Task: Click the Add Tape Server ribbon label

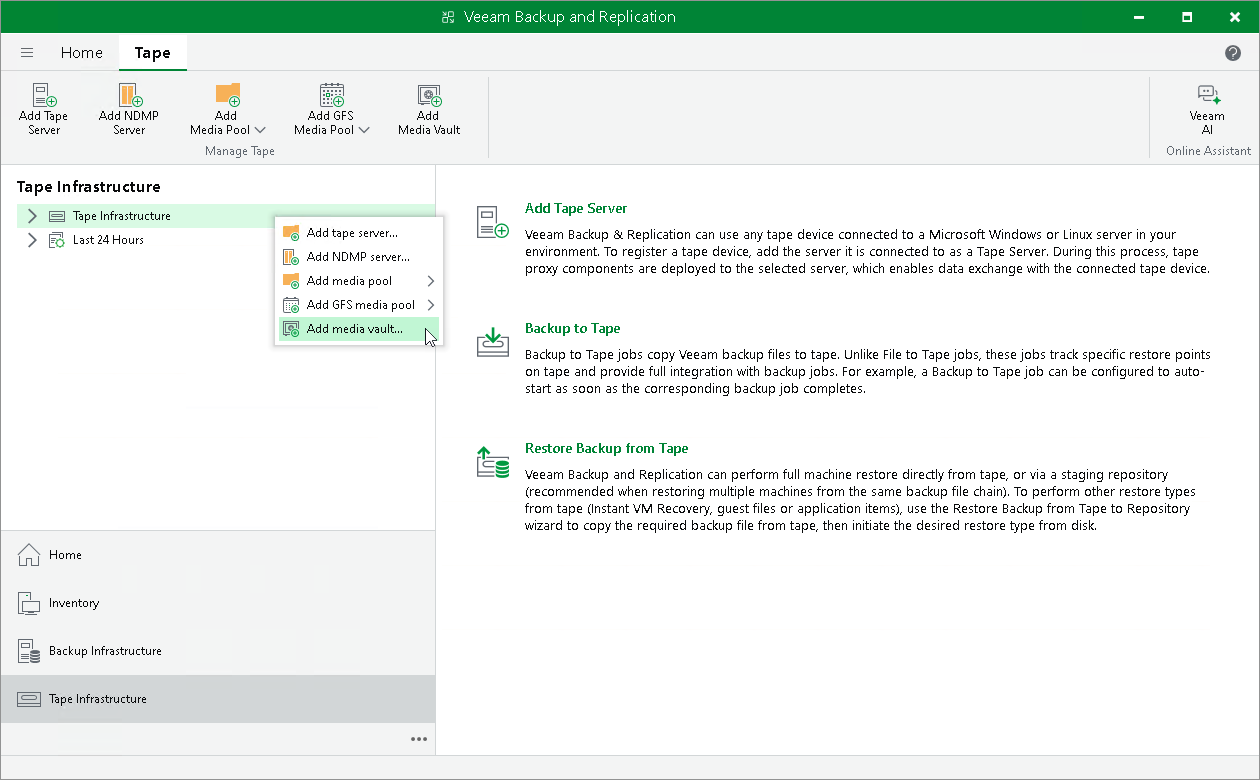Action: tap(44, 123)
